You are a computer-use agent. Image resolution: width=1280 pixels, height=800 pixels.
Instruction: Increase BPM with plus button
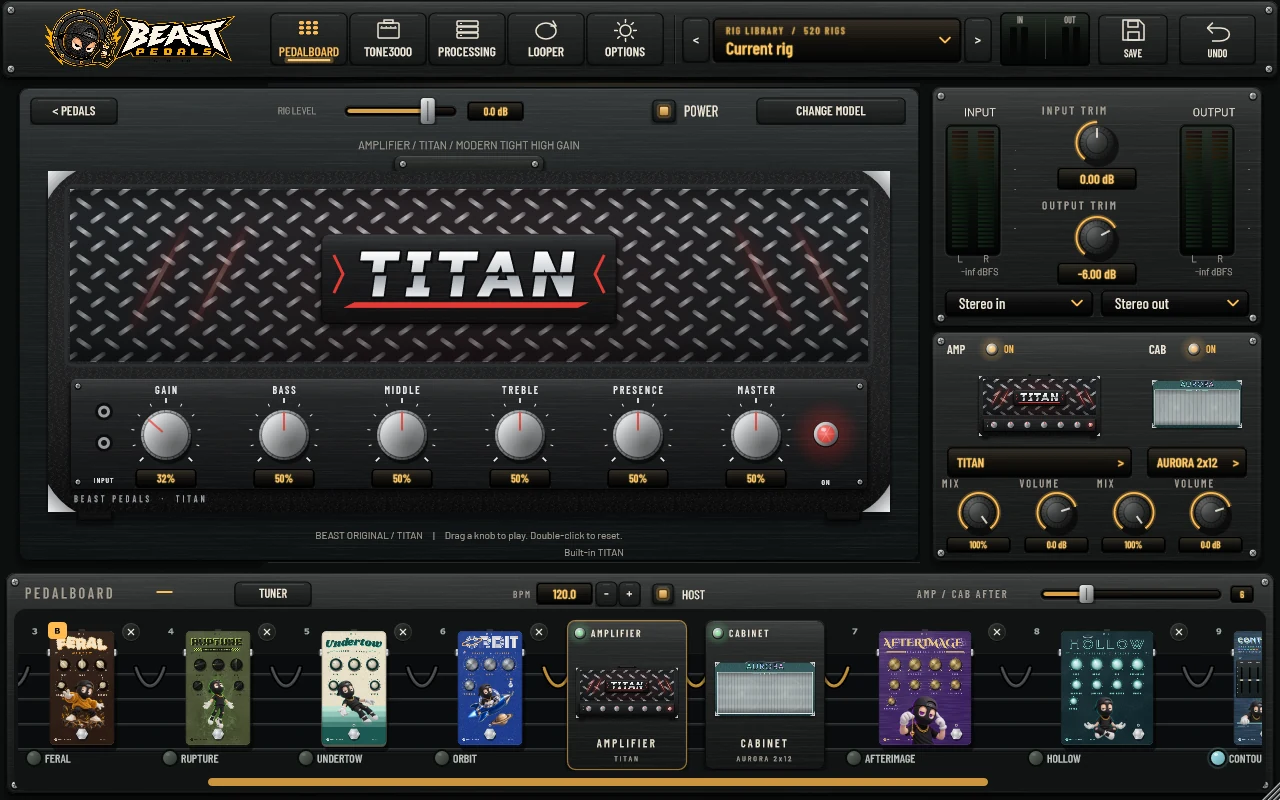[x=629, y=594]
